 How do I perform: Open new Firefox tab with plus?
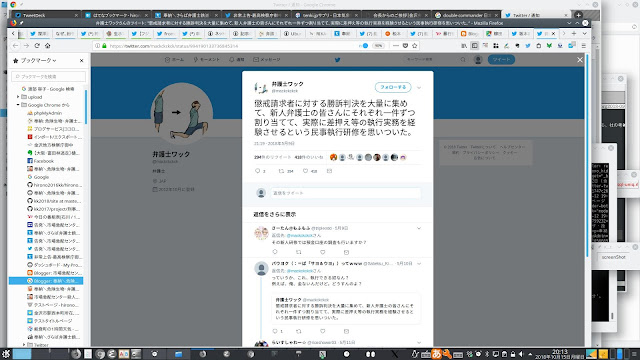(x=573, y=33)
